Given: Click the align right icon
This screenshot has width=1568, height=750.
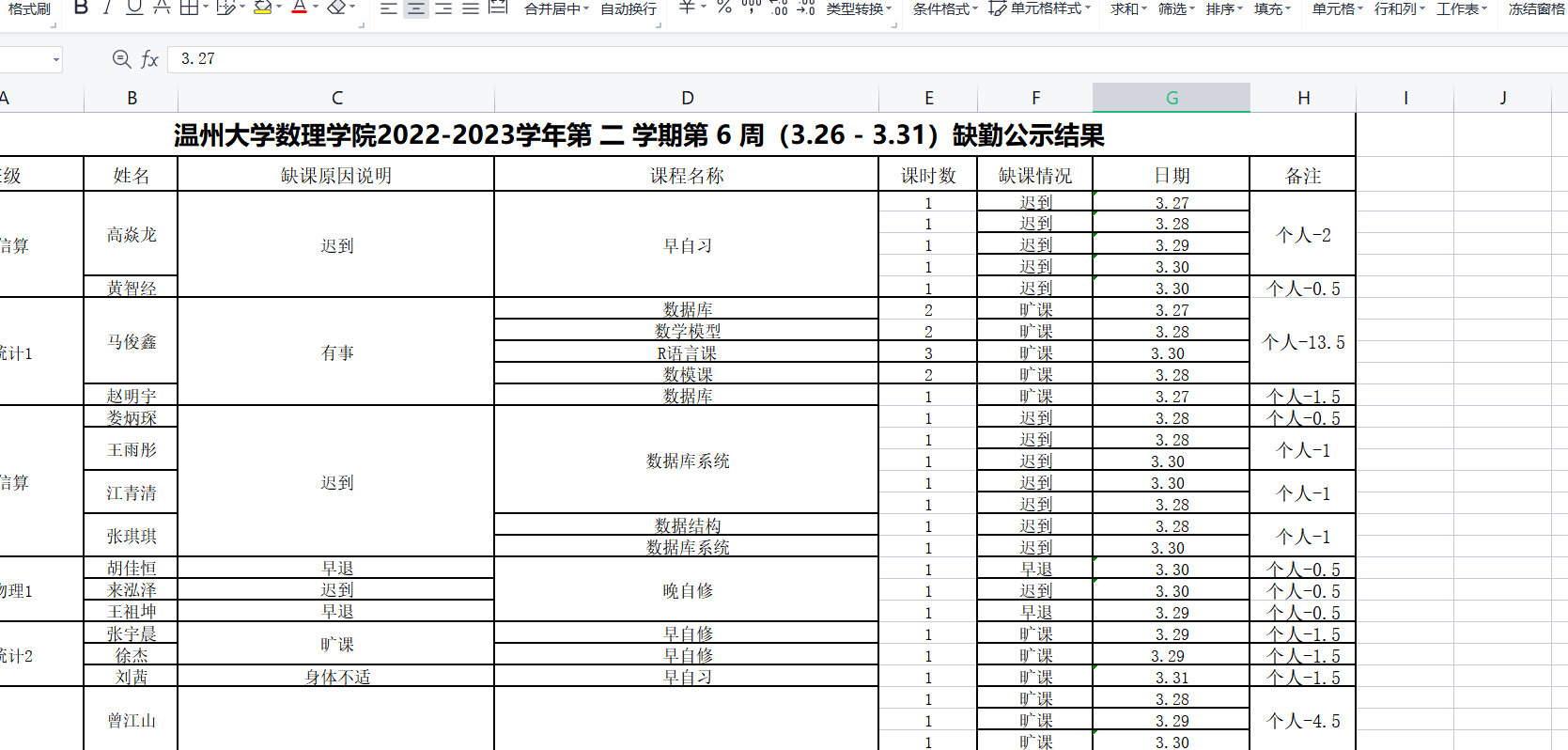Looking at the screenshot, I should (x=443, y=8).
